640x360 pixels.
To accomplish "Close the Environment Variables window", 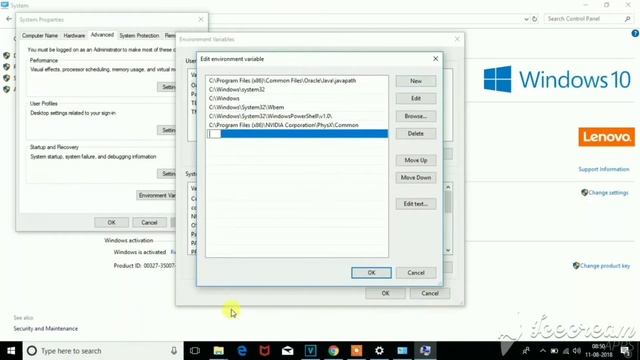I will pos(457,39).
